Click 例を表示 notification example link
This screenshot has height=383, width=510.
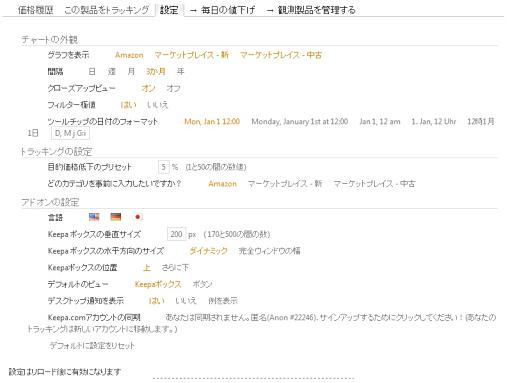click(x=223, y=301)
